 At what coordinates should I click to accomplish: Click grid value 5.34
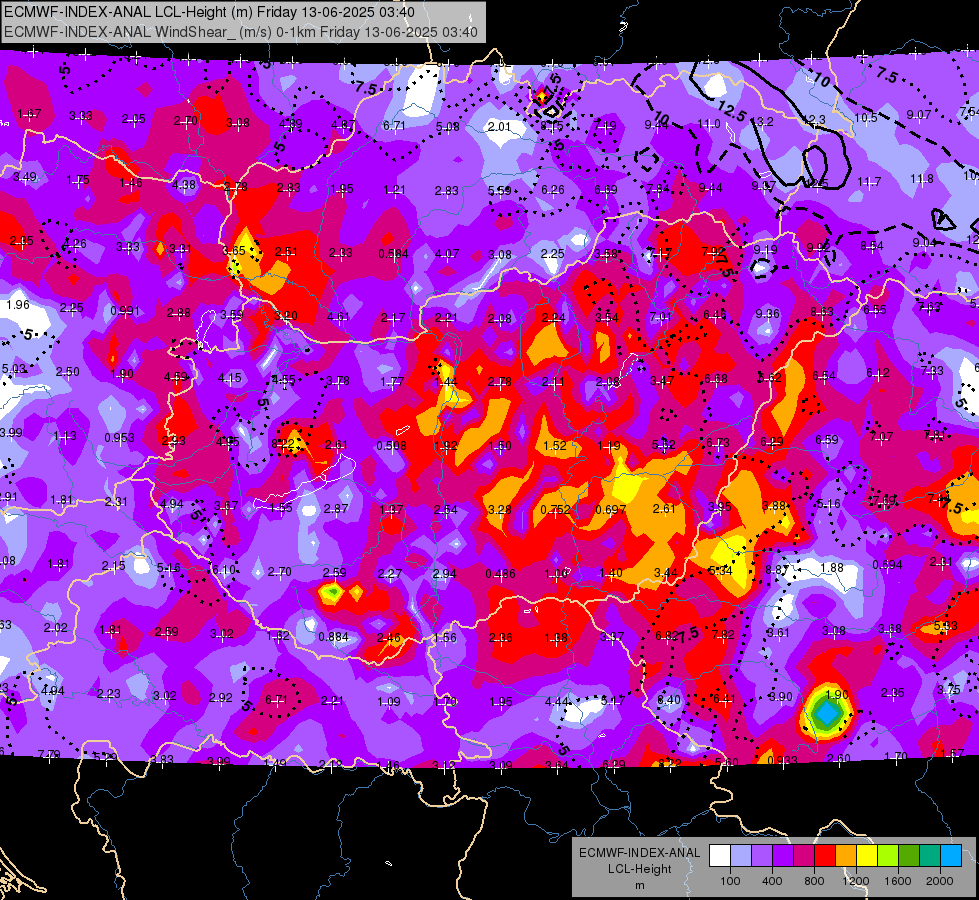pos(721,570)
